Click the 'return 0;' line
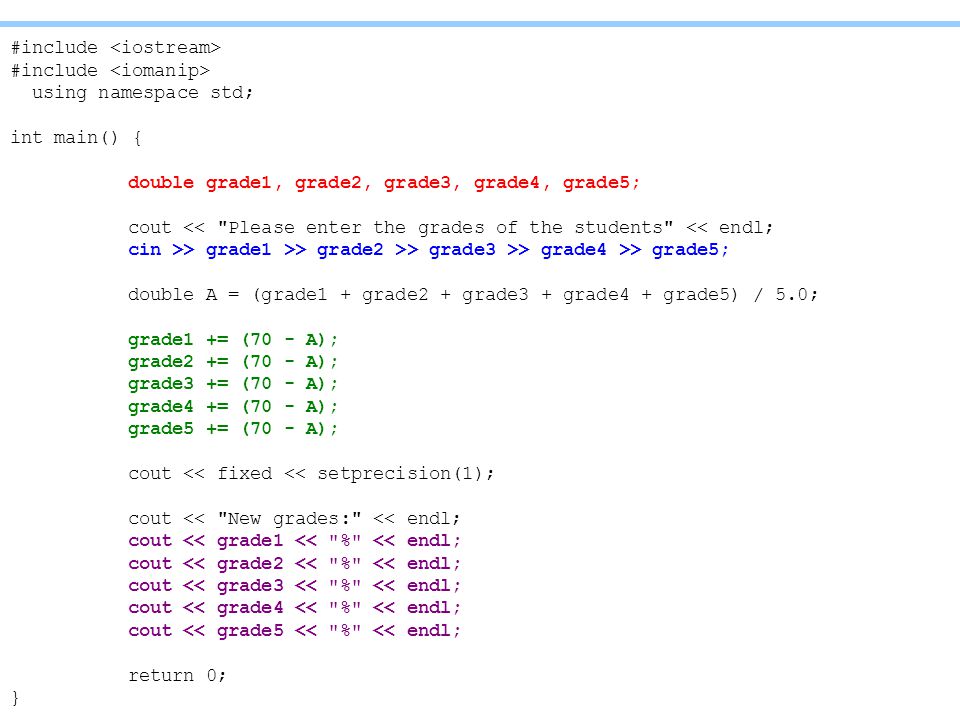This screenshot has width=960, height=720. (177, 675)
